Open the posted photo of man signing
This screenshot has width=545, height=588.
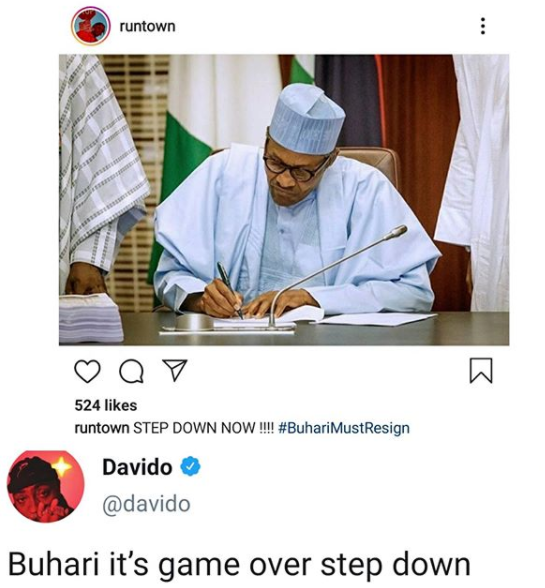(284, 200)
